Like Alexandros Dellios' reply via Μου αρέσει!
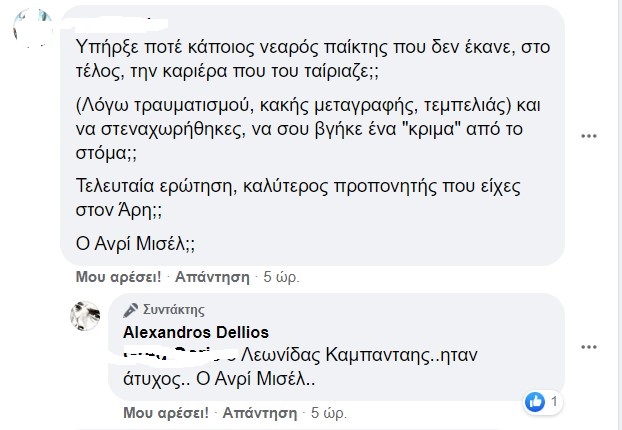622x430 pixels. click(x=166, y=413)
